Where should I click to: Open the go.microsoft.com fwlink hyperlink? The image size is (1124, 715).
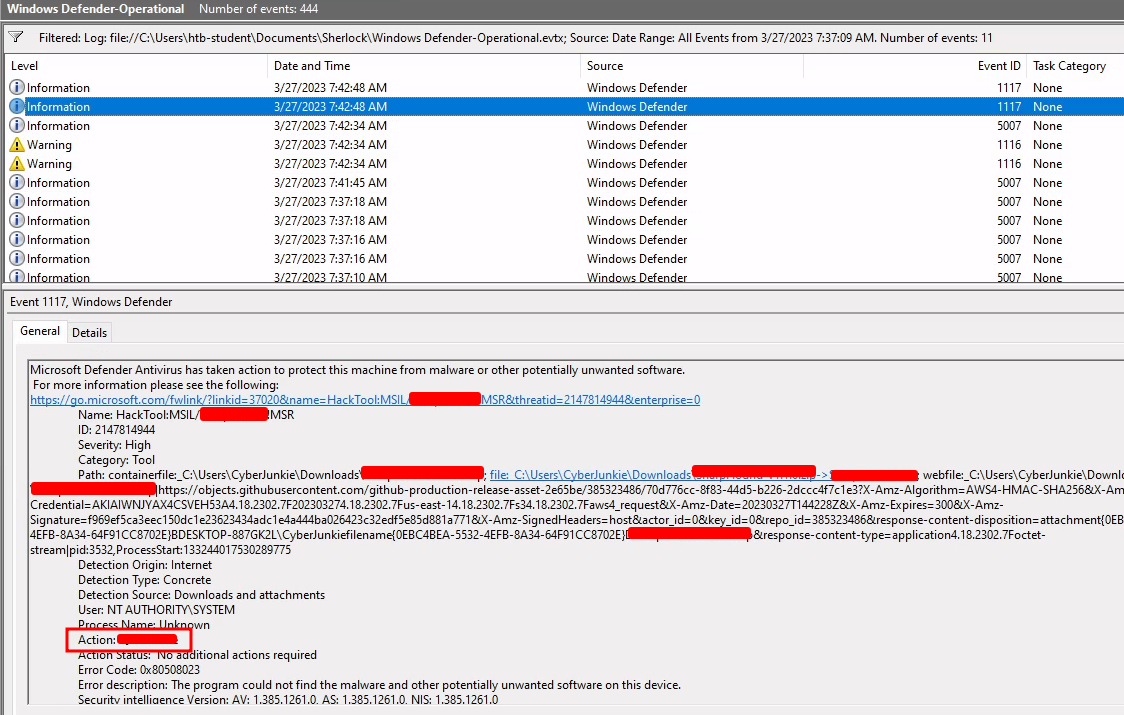(x=364, y=400)
